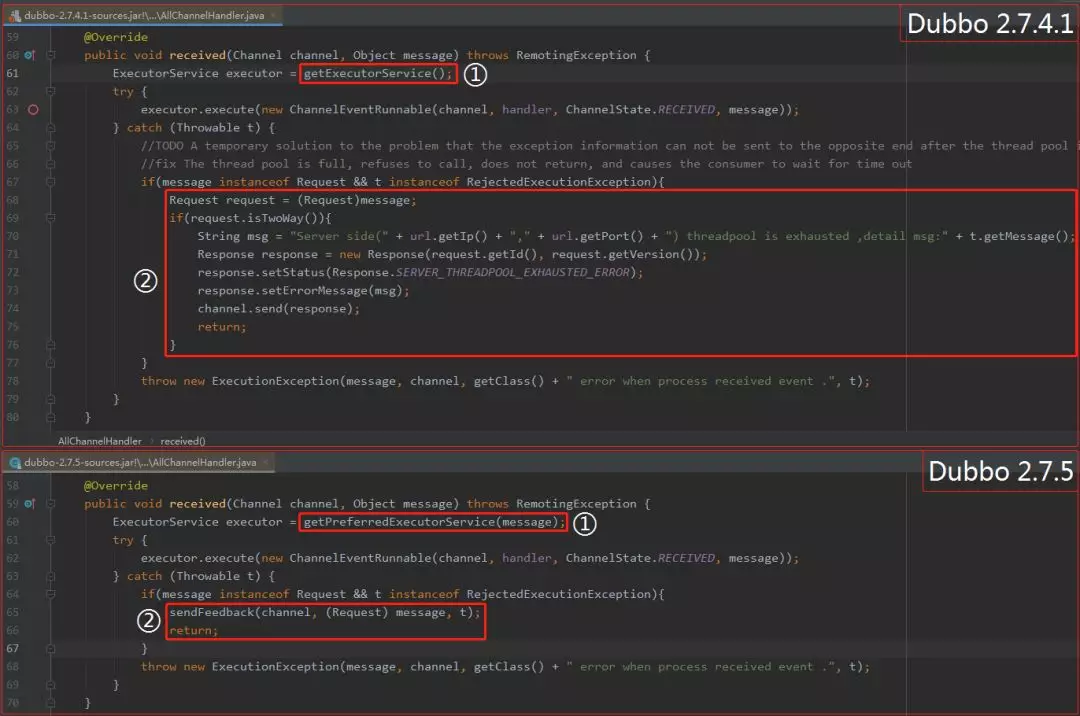Click class file icon on dubbo-2.7.5 tab

14,463
